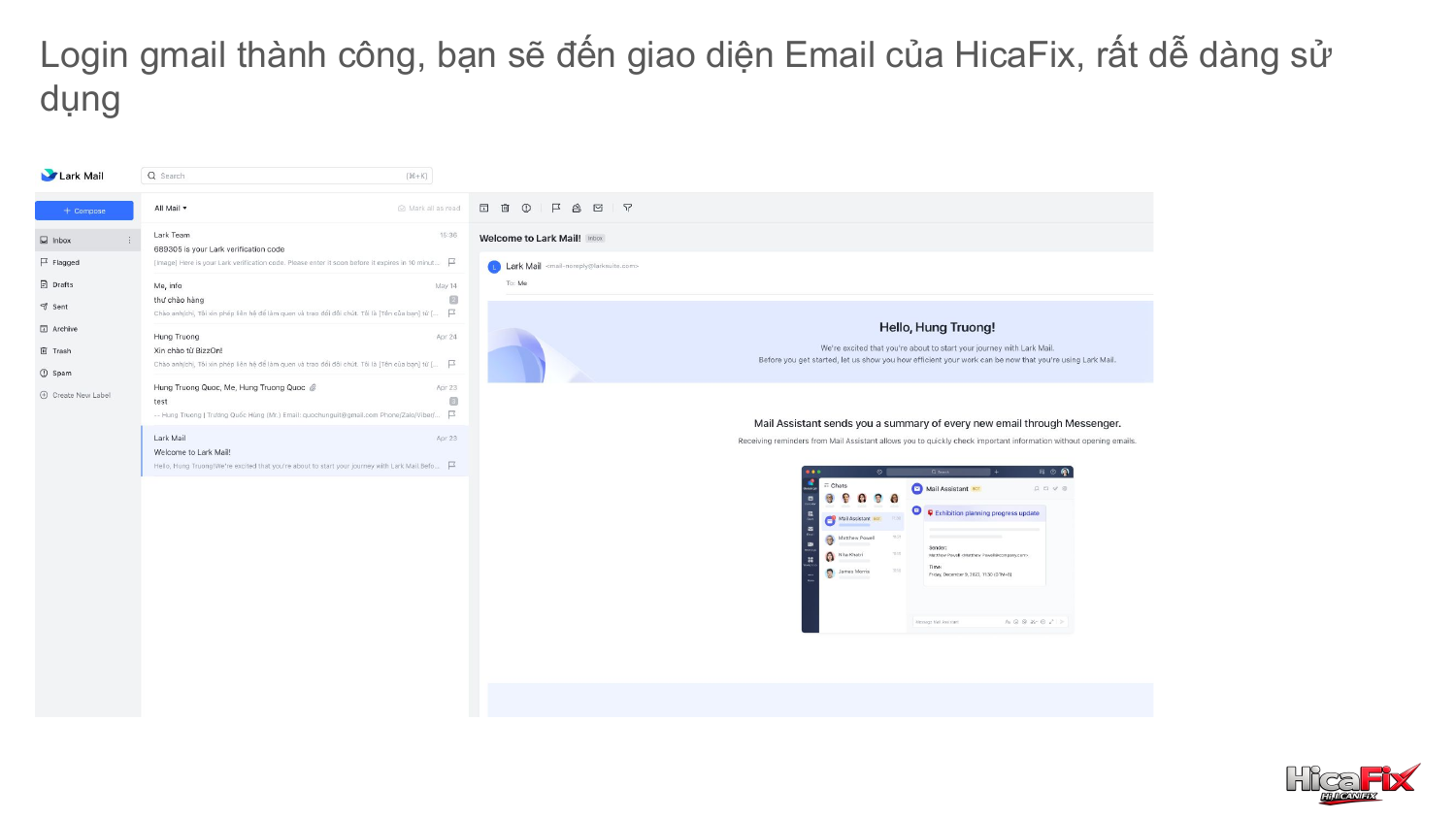Screen dimensions: 1456x819
Task: Click 'Welcome to Lark Mail!' subject heading
Action: 530,238
